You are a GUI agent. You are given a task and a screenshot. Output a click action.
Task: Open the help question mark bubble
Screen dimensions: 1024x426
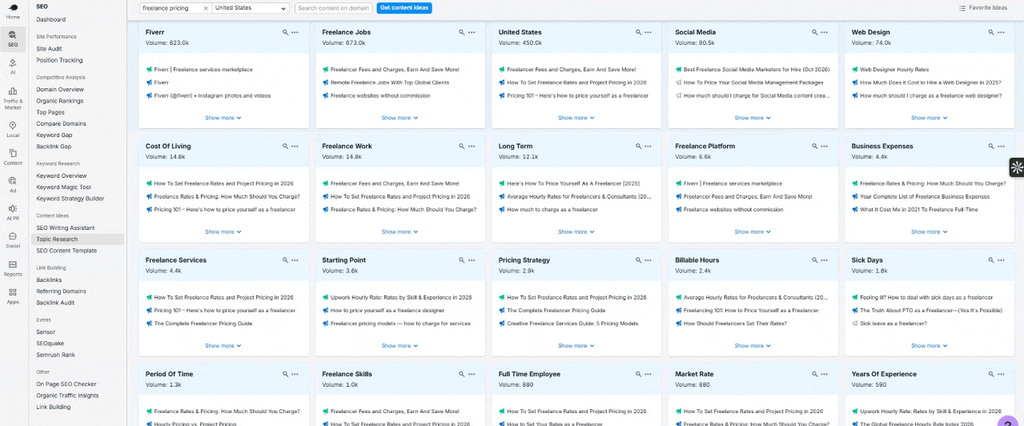[1010, 421]
